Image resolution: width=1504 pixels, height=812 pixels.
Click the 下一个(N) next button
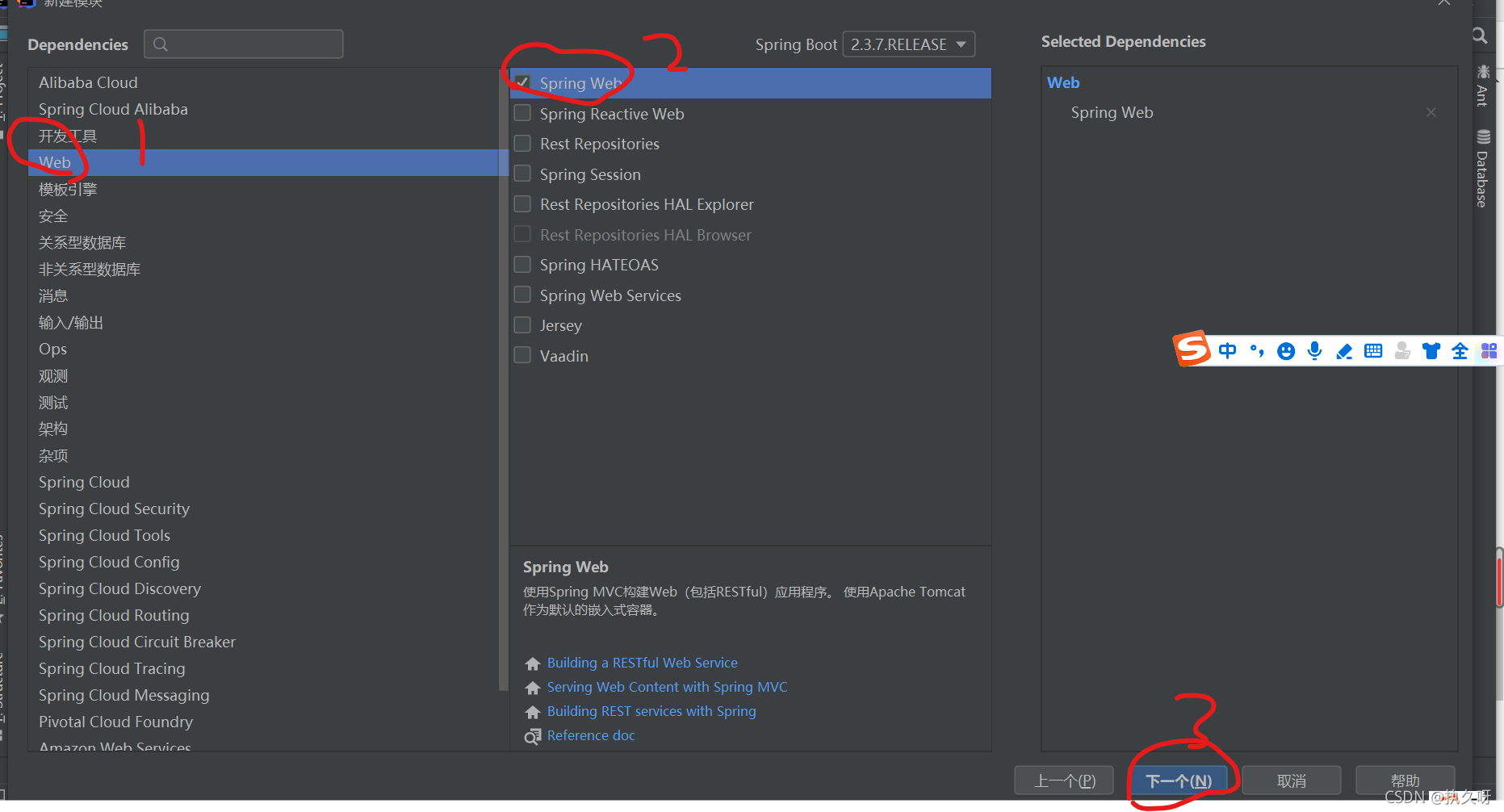(x=1179, y=781)
